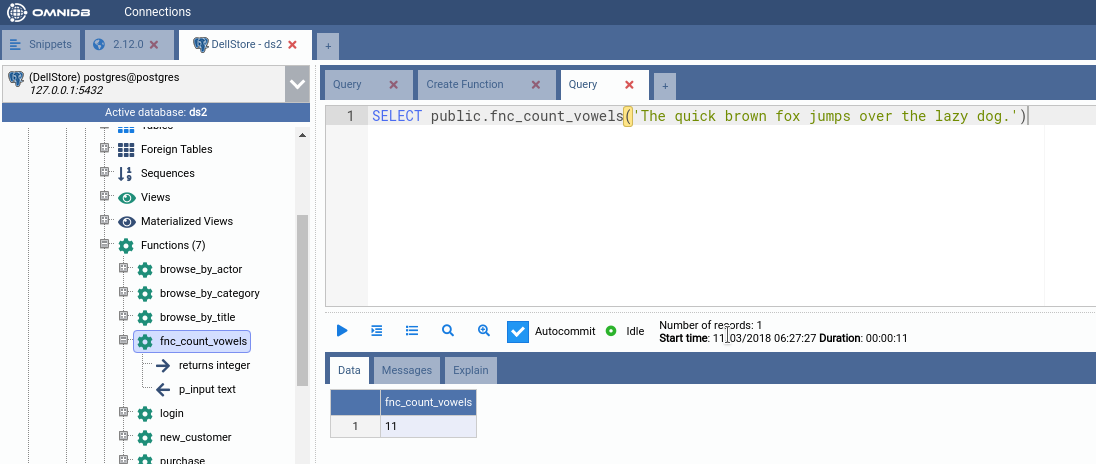Select the result cell containing 11
The height and width of the screenshot is (464, 1096).
tap(428, 426)
